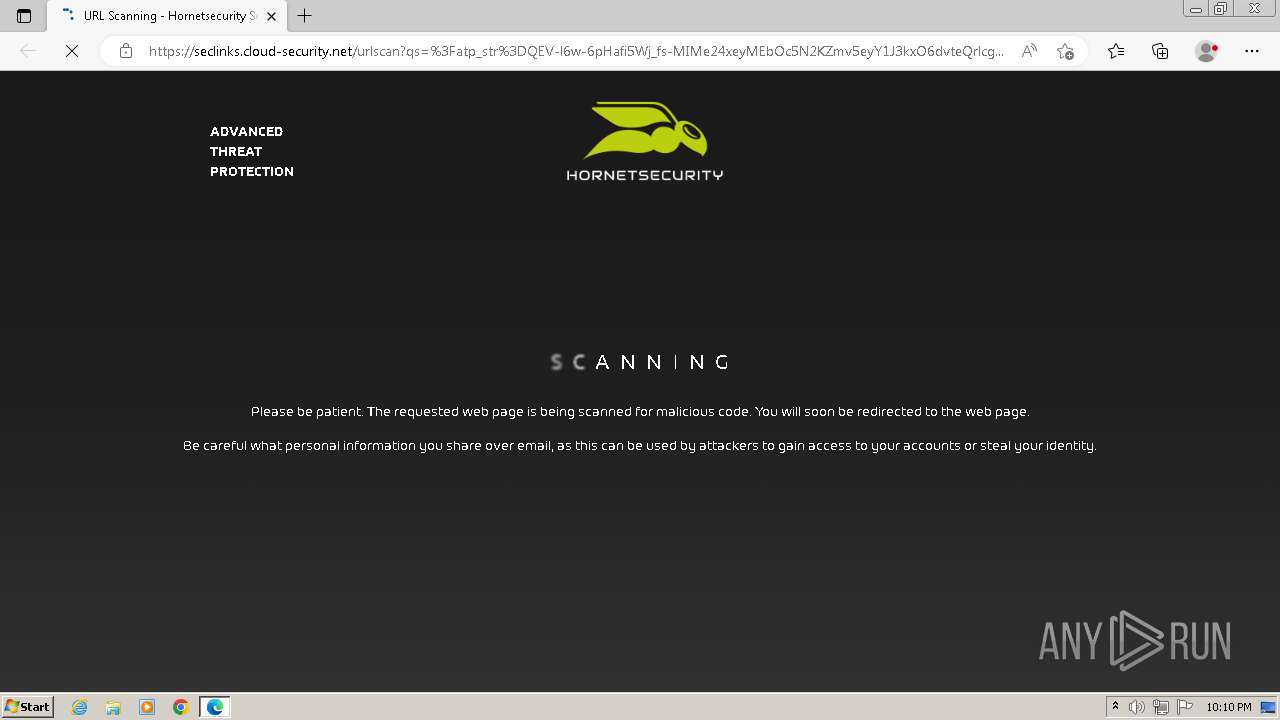Switch to Microsoft Edge taskbar button
Screen dimensions: 1280x720
(x=215, y=707)
